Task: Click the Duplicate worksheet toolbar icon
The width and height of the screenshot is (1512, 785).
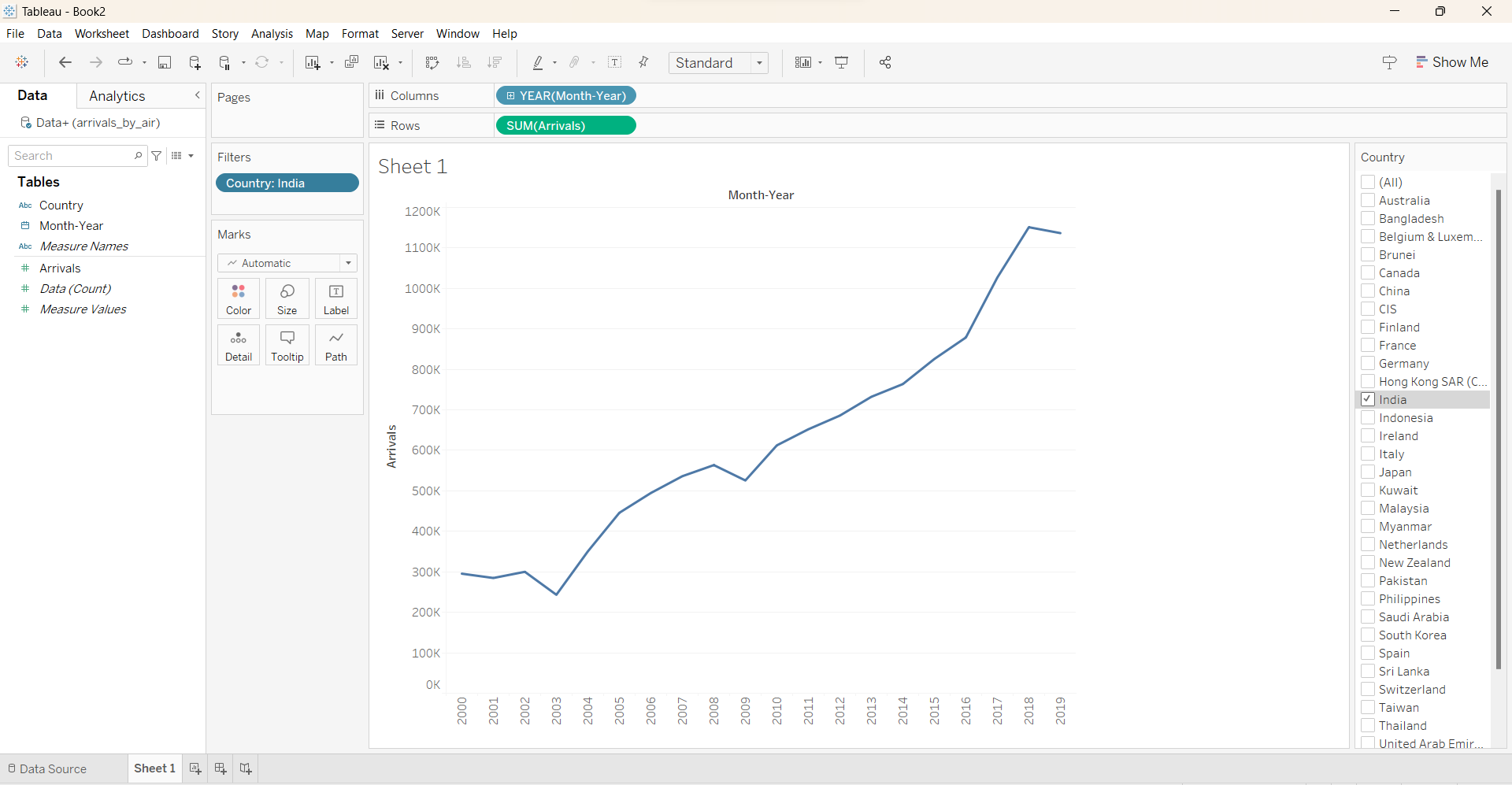Action: 351,63
